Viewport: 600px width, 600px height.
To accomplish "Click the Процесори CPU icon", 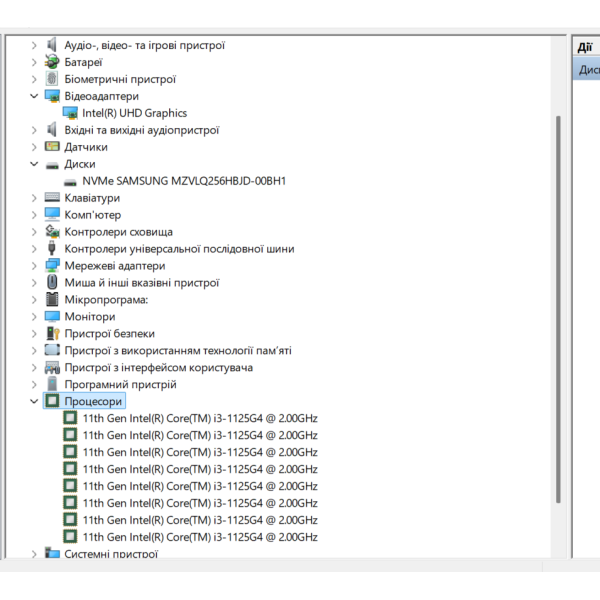I will click(52, 401).
